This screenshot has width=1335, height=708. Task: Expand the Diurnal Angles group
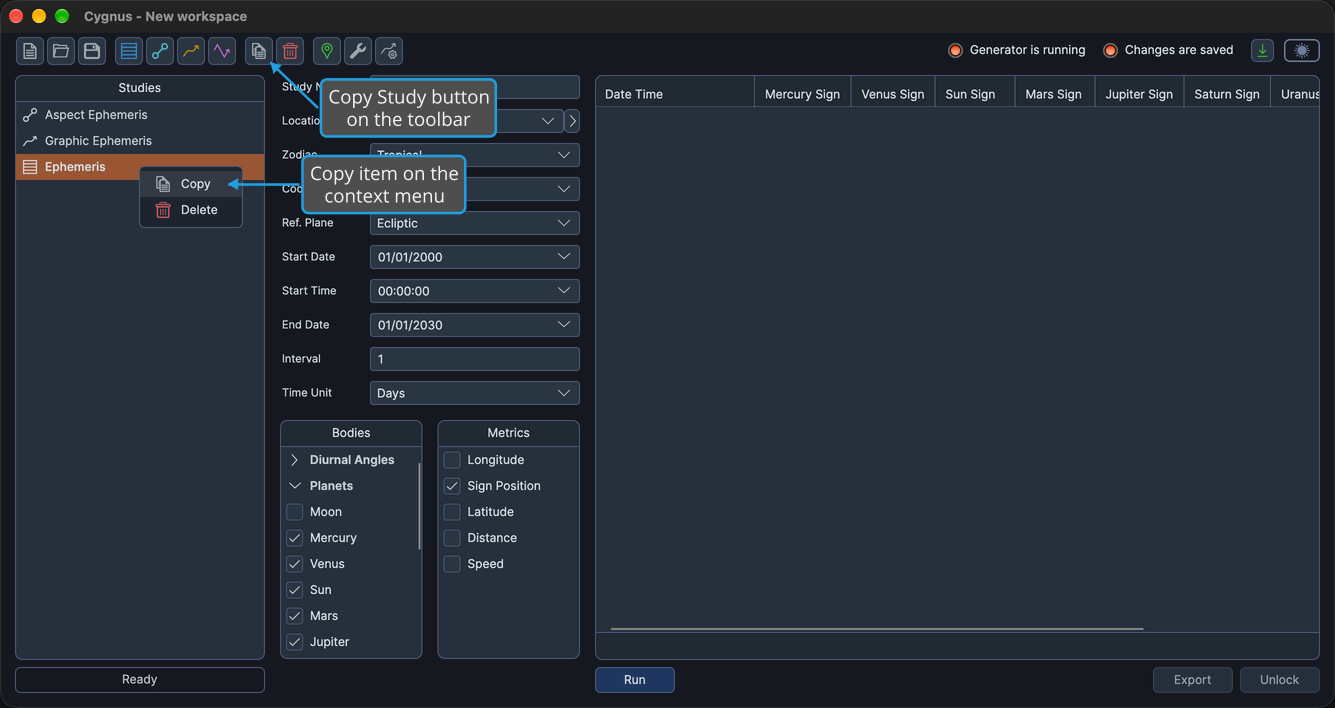[x=295, y=460]
